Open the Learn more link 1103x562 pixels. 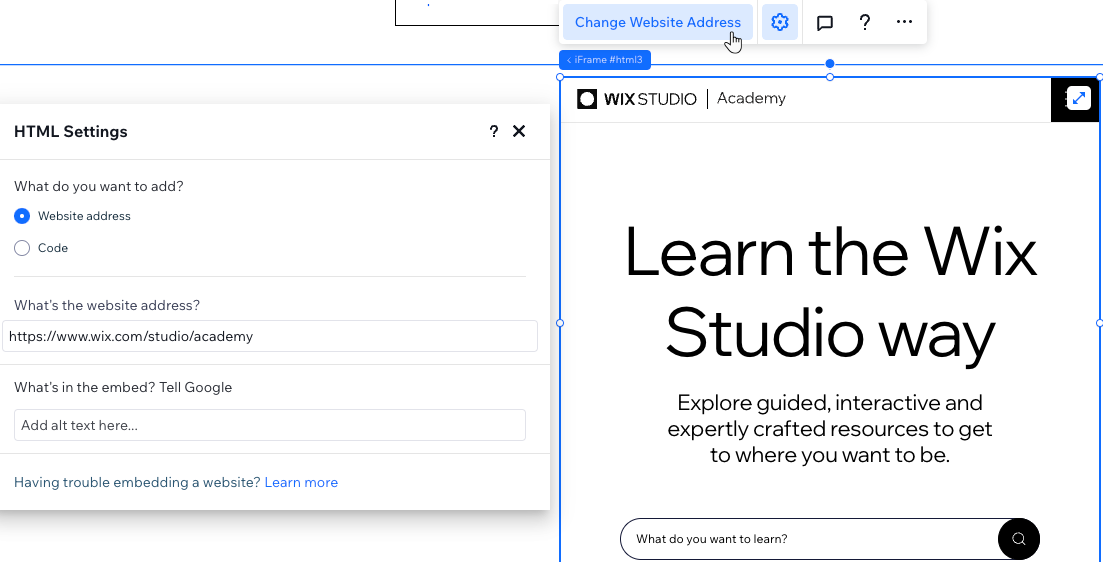pyautogui.click(x=301, y=483)
